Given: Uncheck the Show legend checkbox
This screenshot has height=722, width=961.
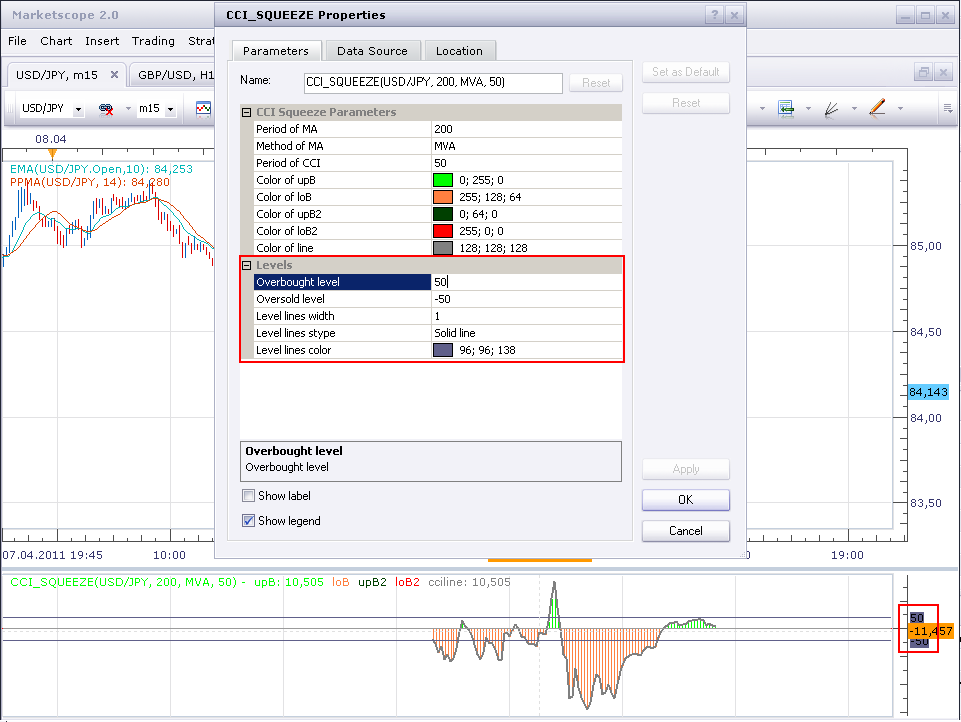Looking at the screenshot, I should point(248,521).
